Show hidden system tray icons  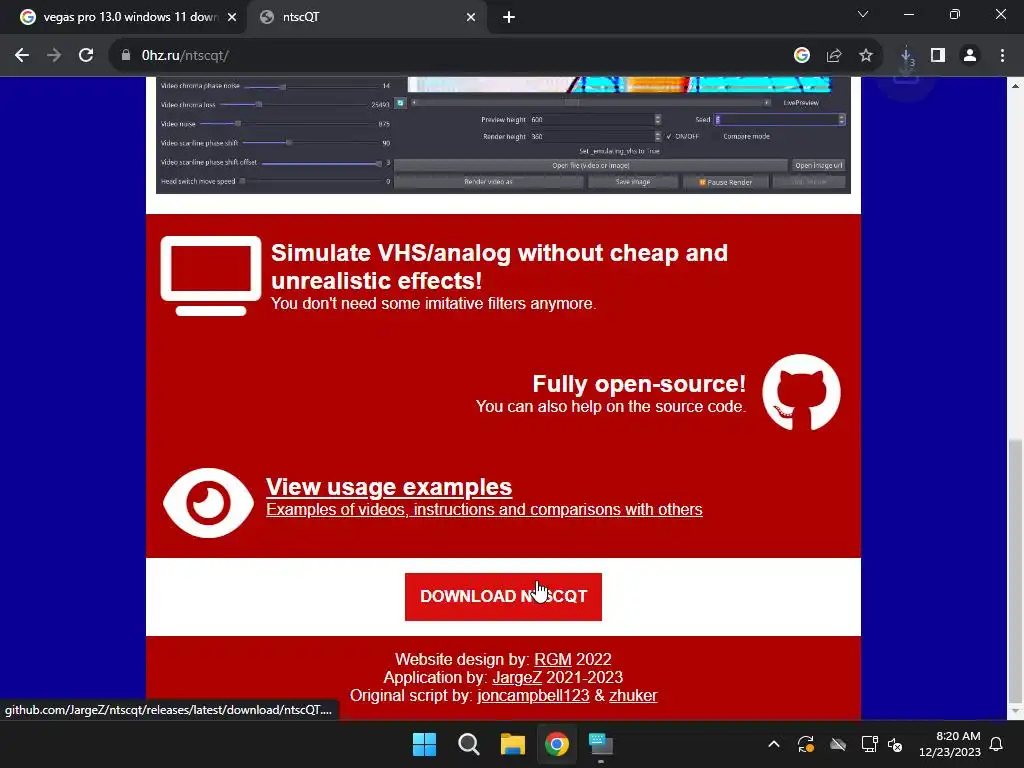point(773,744)
